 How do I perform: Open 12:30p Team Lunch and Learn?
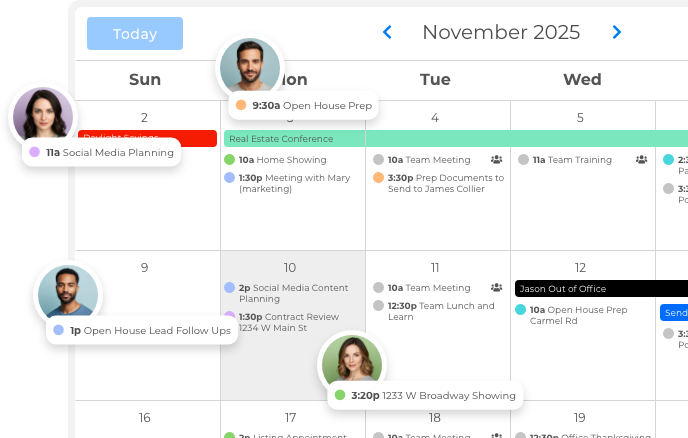(434, 311)
